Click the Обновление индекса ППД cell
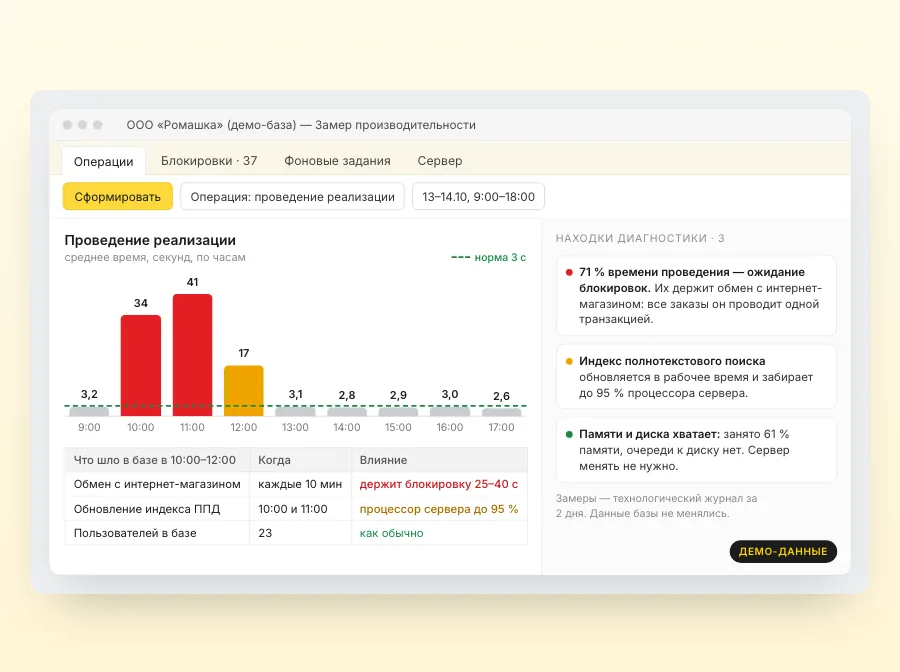The height and width of the screenshot is (672, 900). click(x=157, y=509)
